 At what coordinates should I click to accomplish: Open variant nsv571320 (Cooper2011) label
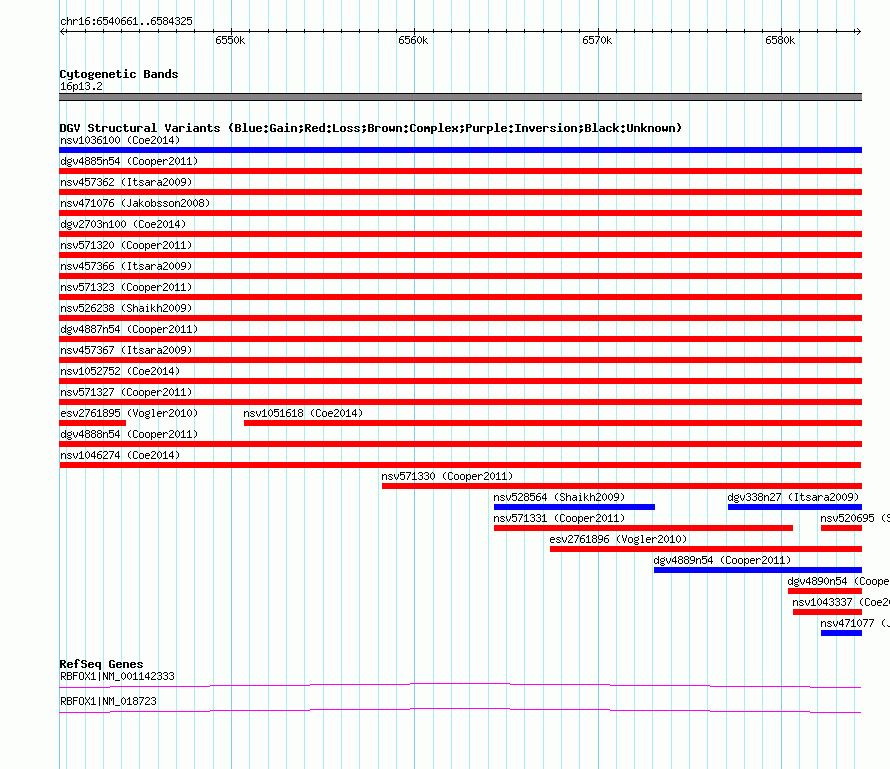pyautogui.click(x=126, y=245)
